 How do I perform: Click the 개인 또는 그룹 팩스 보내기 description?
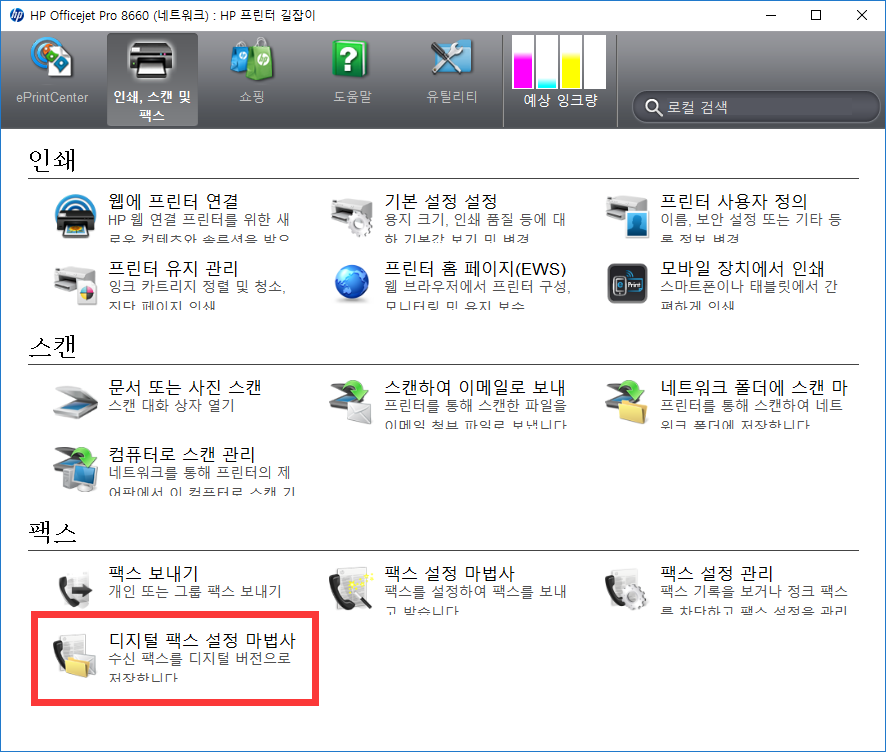tap(195, 591)
